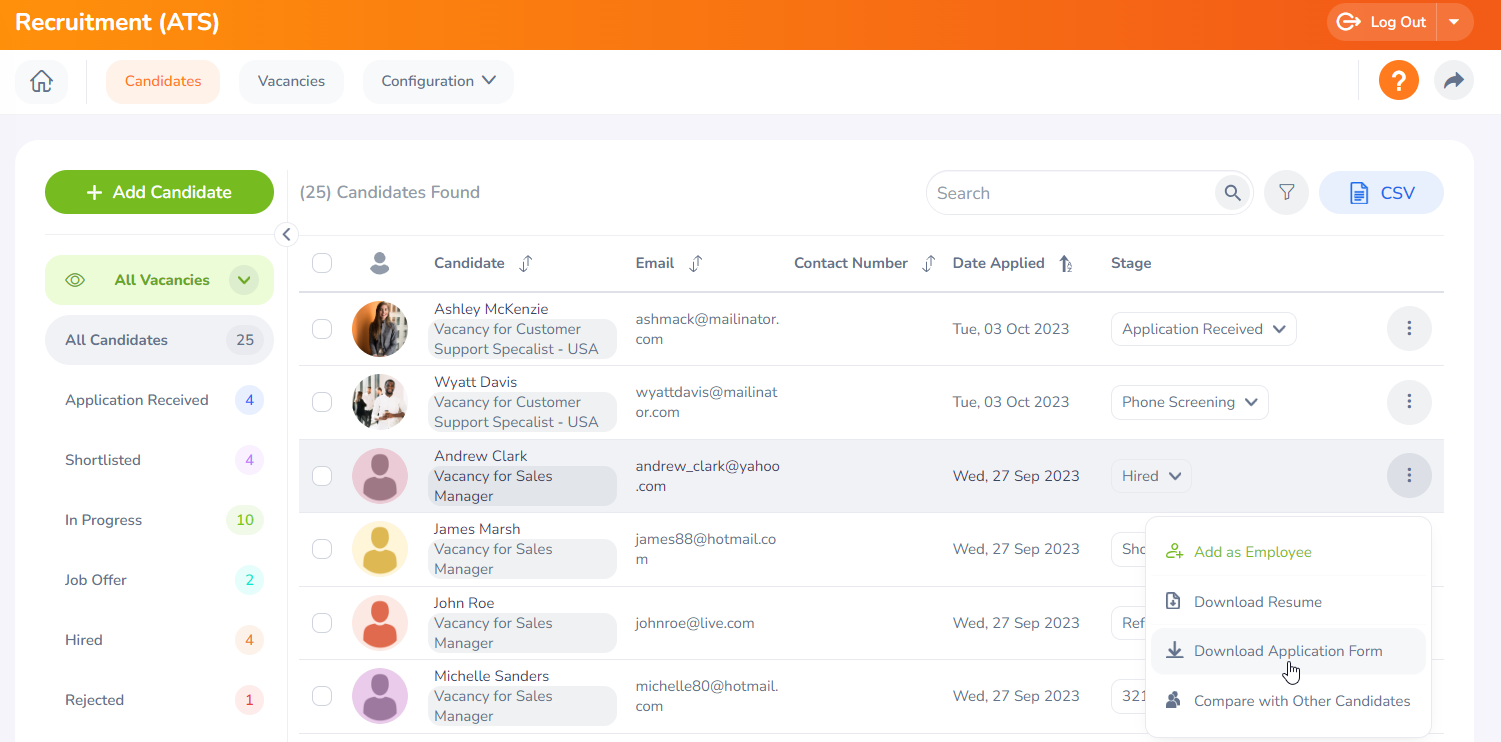Viewport: 1501px width, 742px height.
Task: Click into the Search input field
Action: 1070,193
